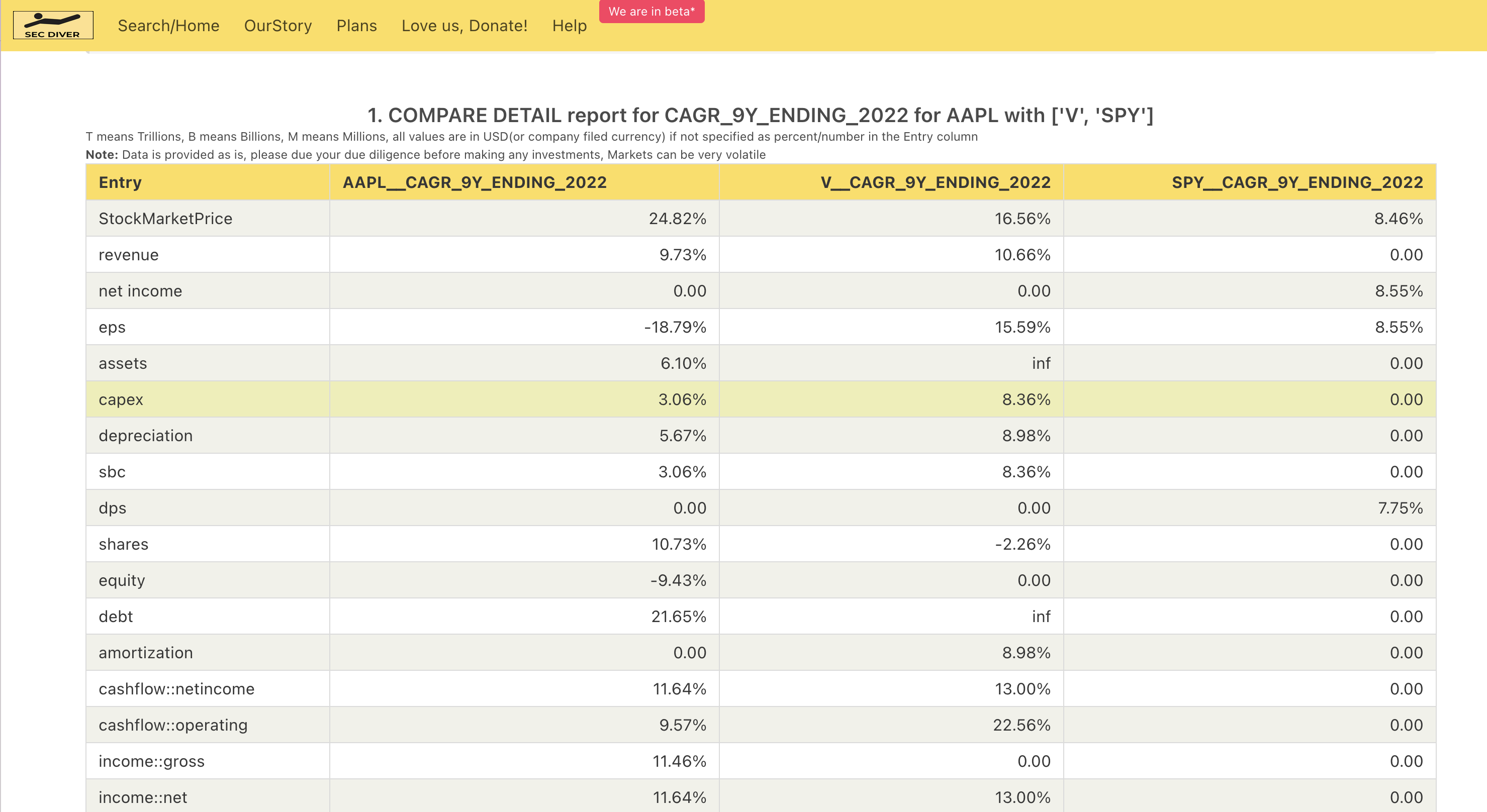Viewport: 1487px width, 812px height.
Task: Go to the Plans page
Action: click(357, 26)
